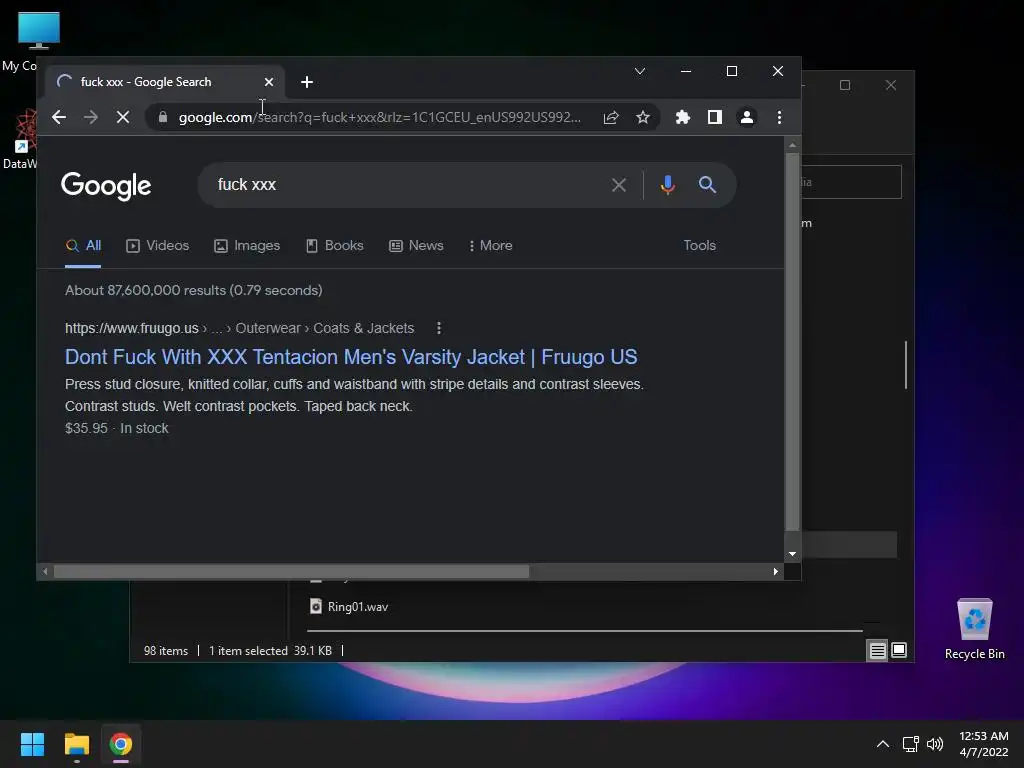Screen dimensions: 1024x768
Task: Open the tab search chevron in Chrome title bar
Action: (640, 71)
